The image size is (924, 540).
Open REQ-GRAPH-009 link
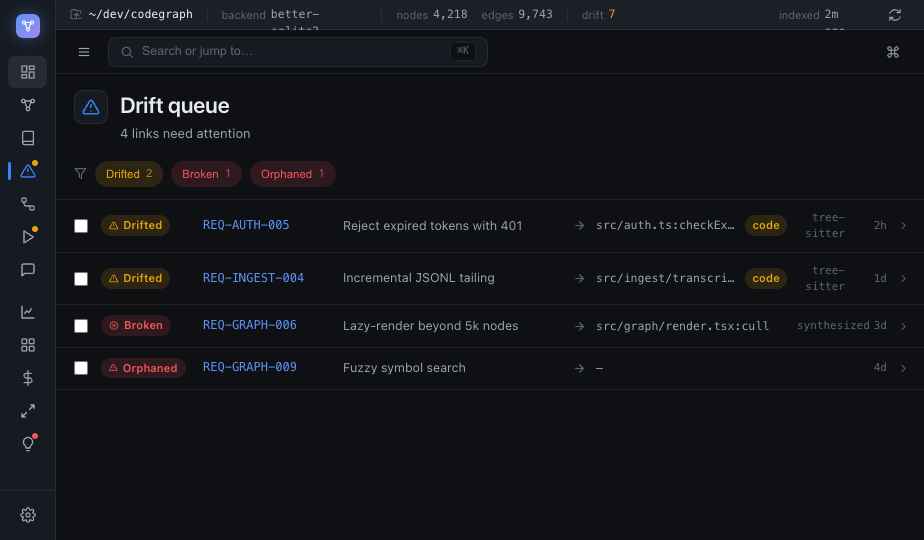click(249, 367)
